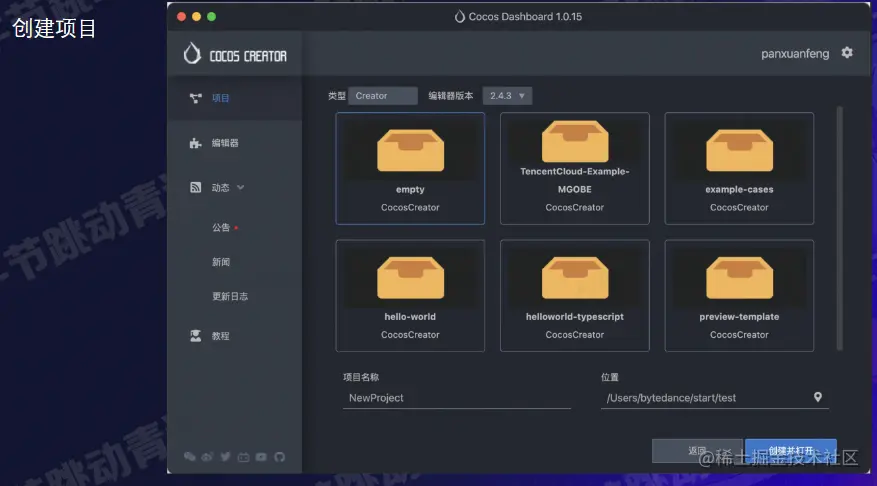
Task: Click the graduate icon beside 教程
Action: click(x=195, y=336)
